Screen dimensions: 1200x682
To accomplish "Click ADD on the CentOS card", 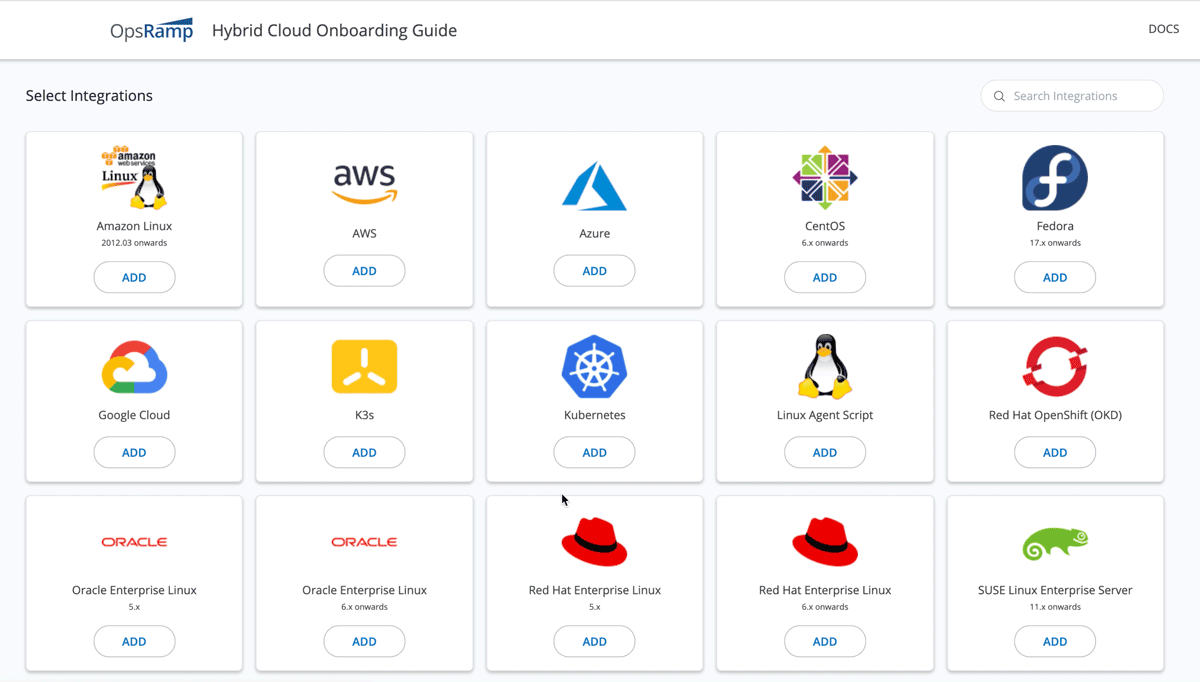I will point(825,278).
